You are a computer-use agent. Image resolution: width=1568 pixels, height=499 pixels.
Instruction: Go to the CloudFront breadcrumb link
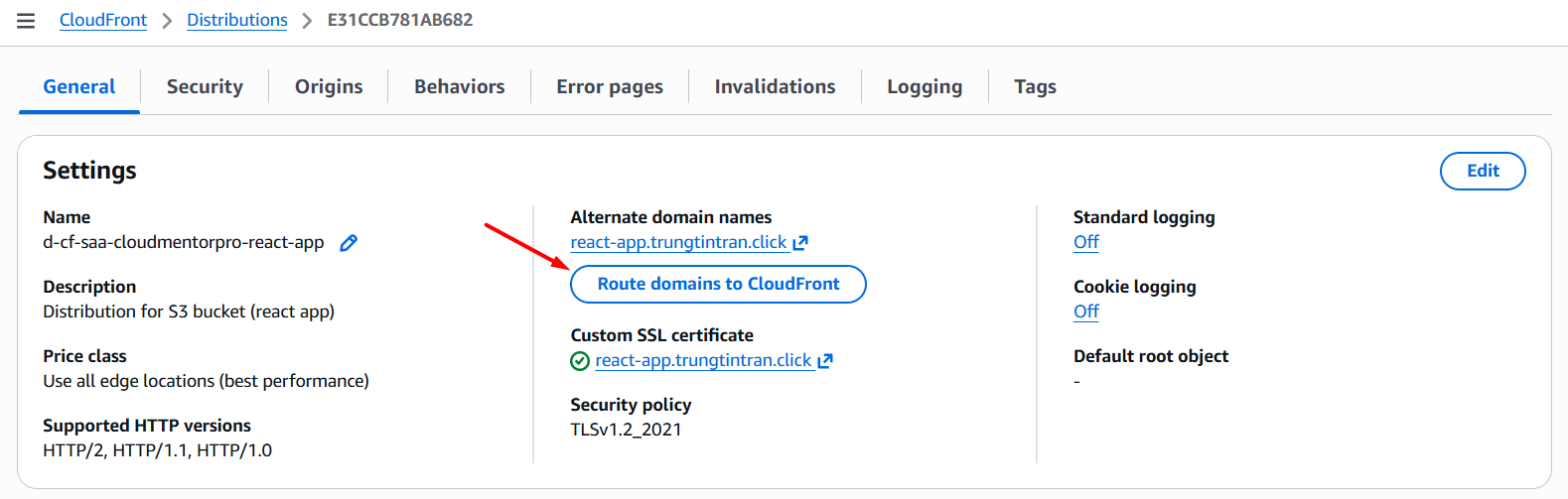(x=103, y=20)
